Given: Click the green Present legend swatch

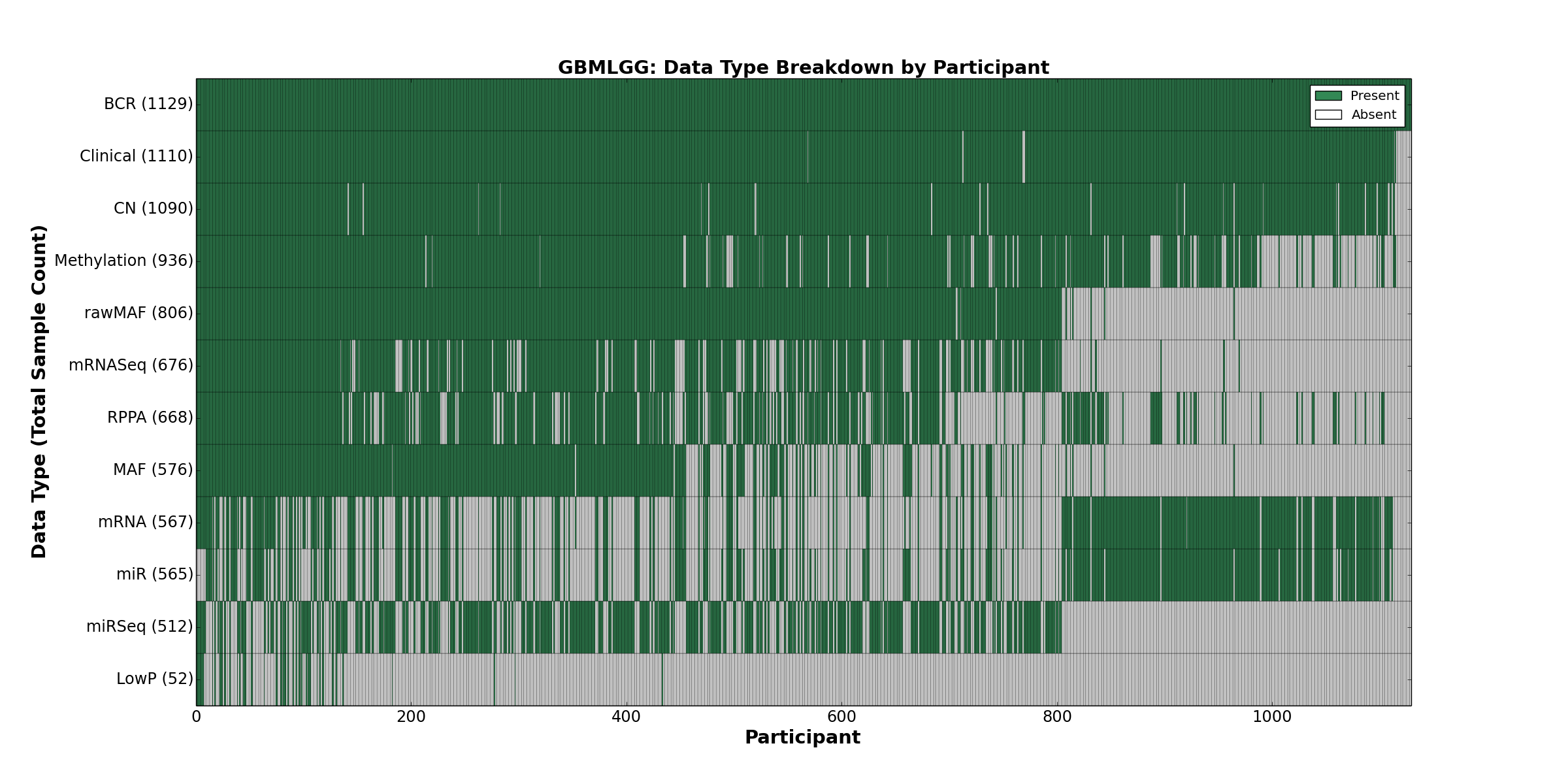Looking at the screenshot, I should click(x=1328, y=96).
